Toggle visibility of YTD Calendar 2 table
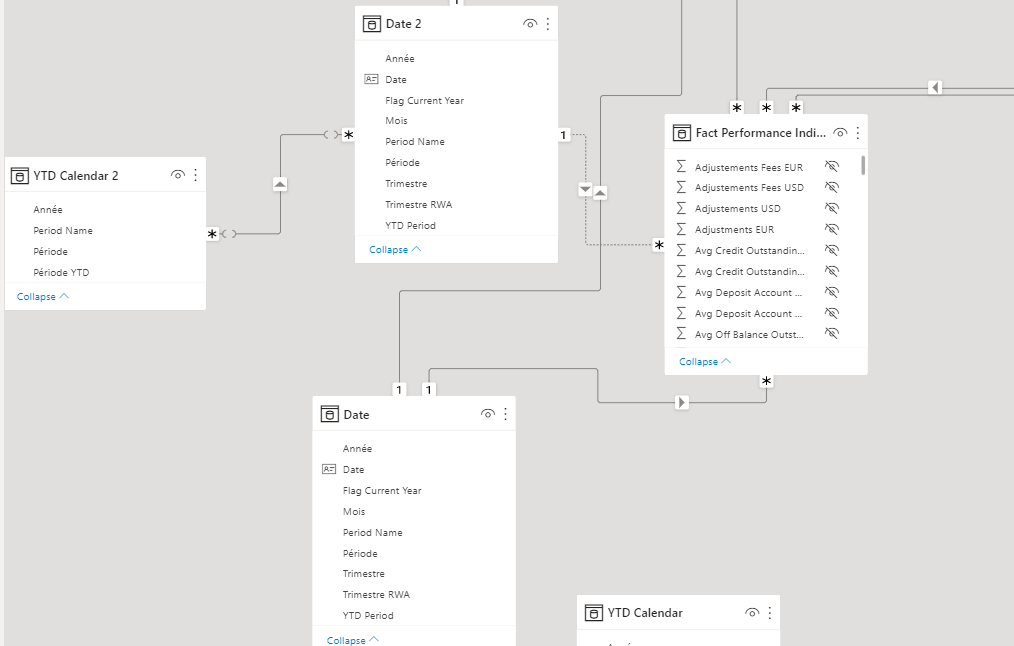Image resolution: width=1014 pixels, height=646 pixels. (178, 175)
